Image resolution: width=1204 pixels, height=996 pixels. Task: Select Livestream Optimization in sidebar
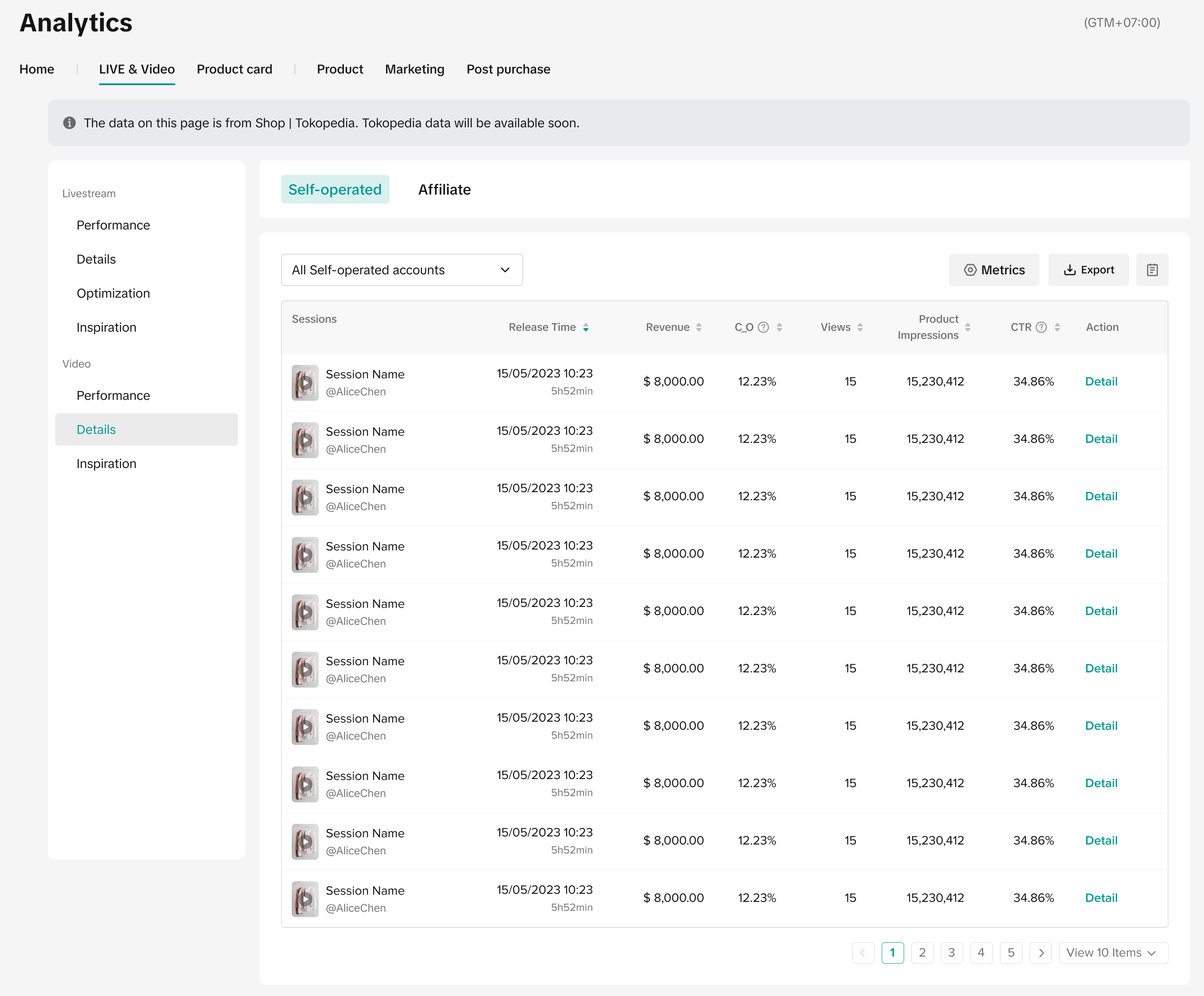click(x=113, y=293)
